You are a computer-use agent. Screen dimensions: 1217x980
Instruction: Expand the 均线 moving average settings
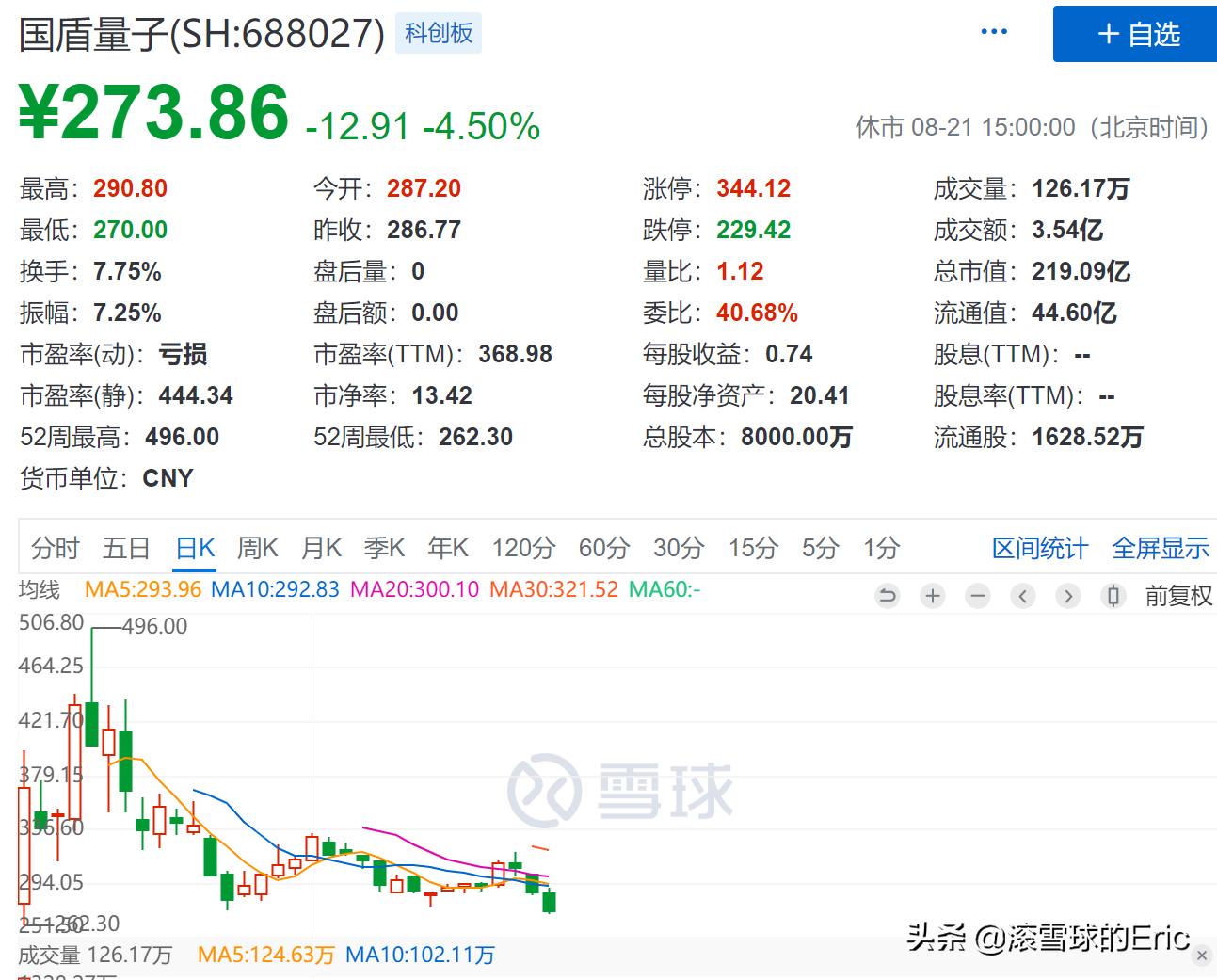click(40, 588)
